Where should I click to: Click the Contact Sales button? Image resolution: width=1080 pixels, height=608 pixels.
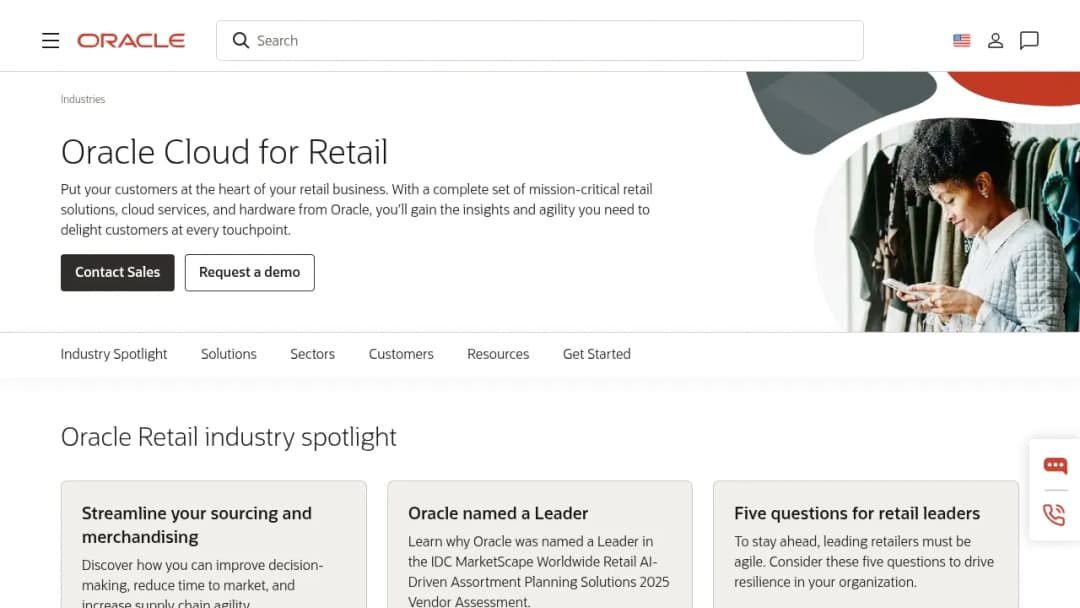tap(118, 273)
